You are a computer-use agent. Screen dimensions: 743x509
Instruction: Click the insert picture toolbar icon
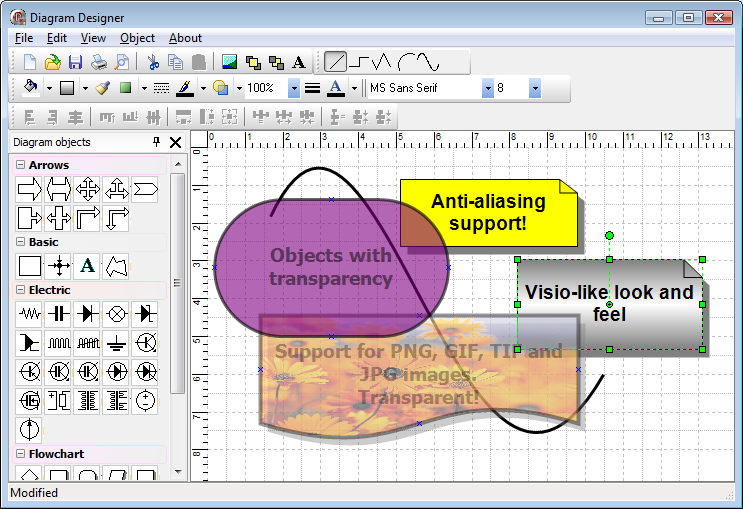[229, 62]
